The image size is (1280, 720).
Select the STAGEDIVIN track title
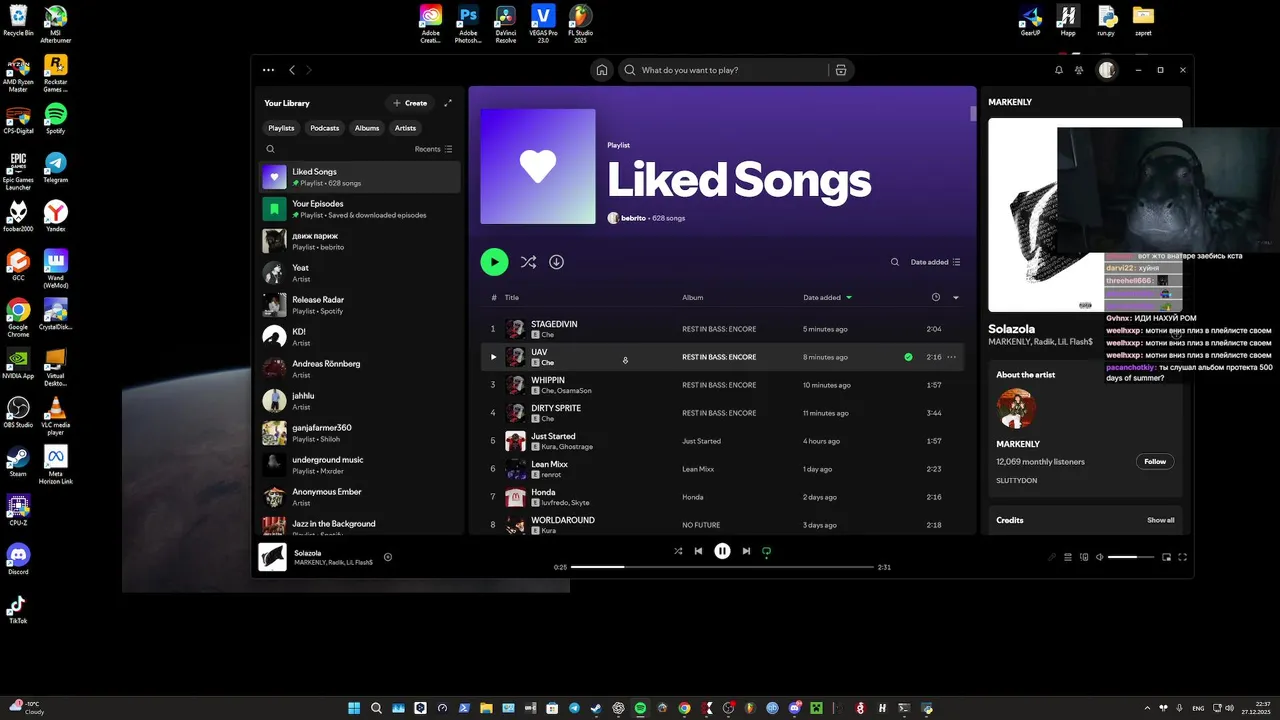554,324
